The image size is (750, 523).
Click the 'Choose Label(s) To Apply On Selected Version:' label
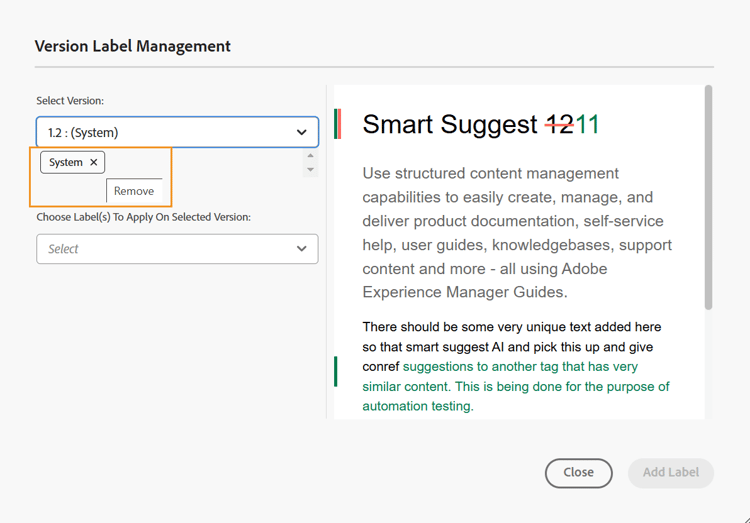coord(143,217)
